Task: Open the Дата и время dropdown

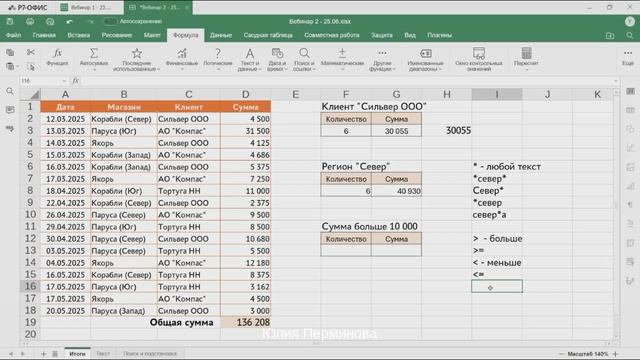Action: click(277, 59)
